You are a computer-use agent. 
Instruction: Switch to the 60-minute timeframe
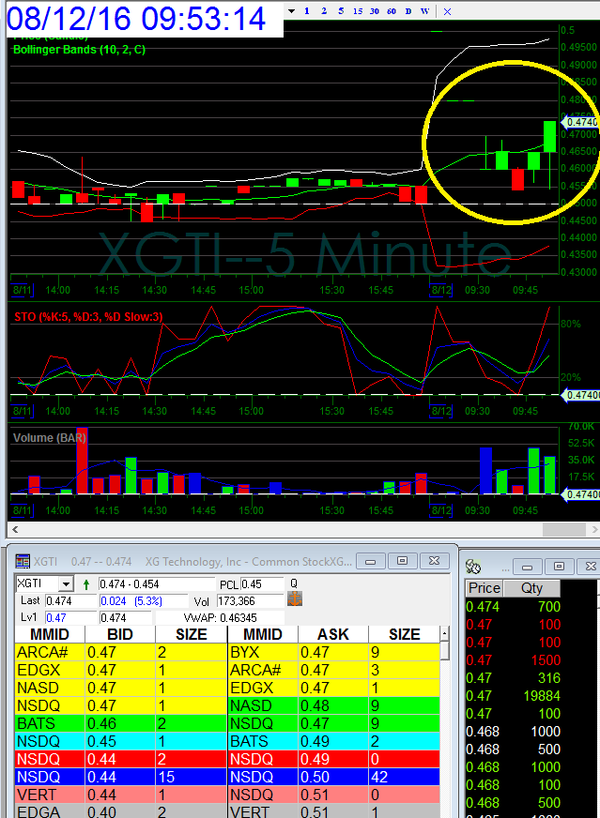[x=391, y=11]
